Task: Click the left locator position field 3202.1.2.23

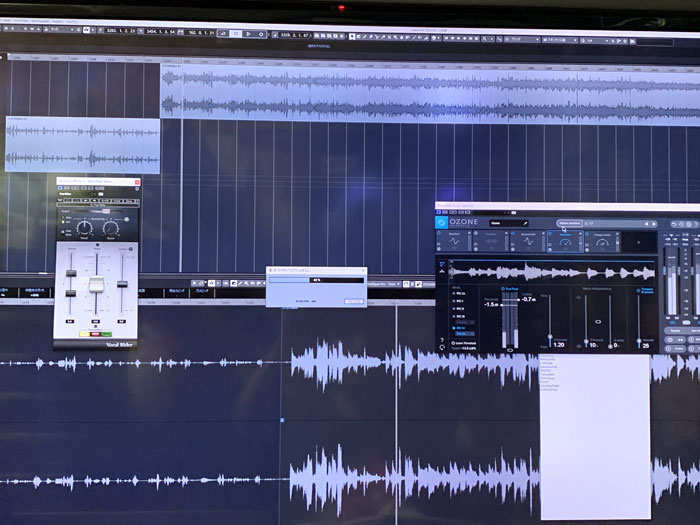Action: (x=121, y=31)
